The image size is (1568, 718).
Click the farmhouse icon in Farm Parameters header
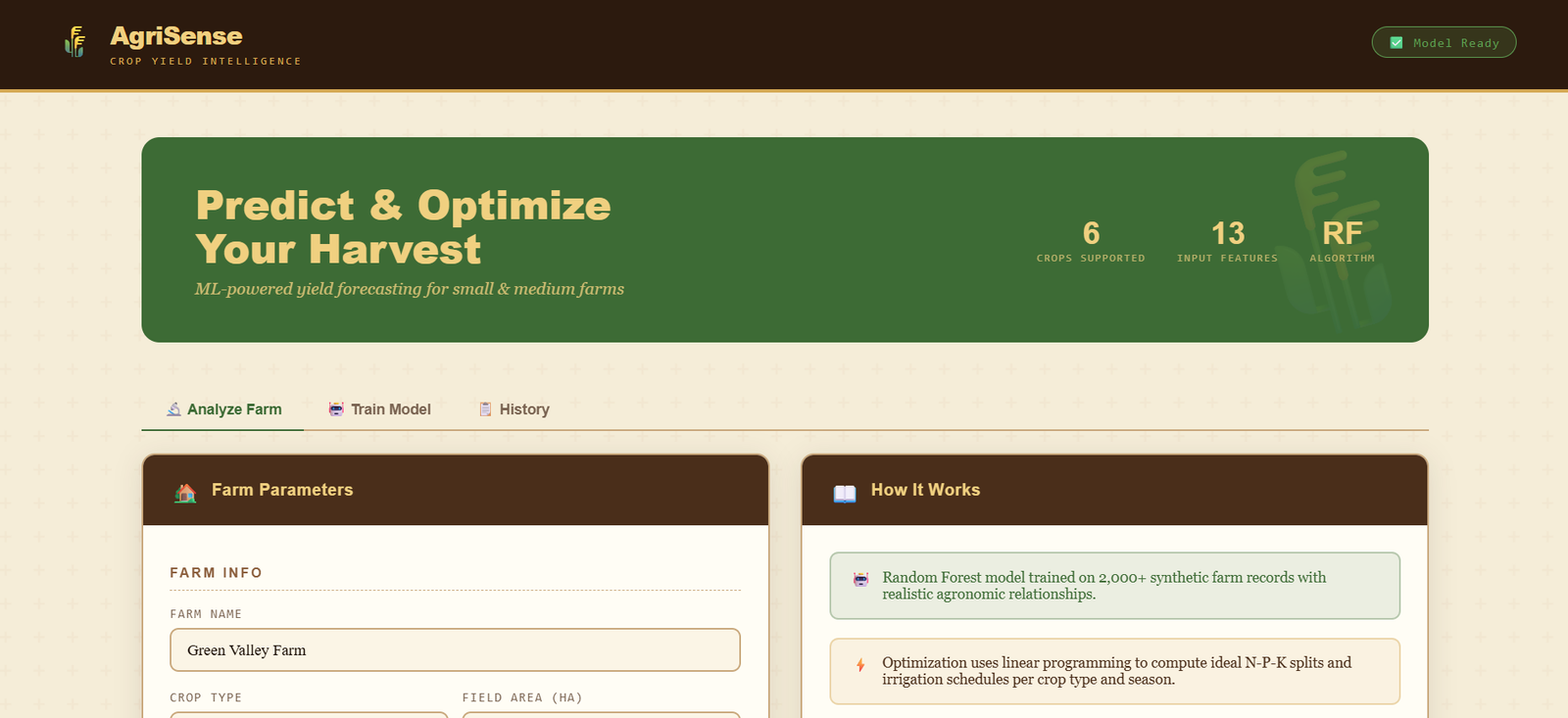tap(185, 492)
